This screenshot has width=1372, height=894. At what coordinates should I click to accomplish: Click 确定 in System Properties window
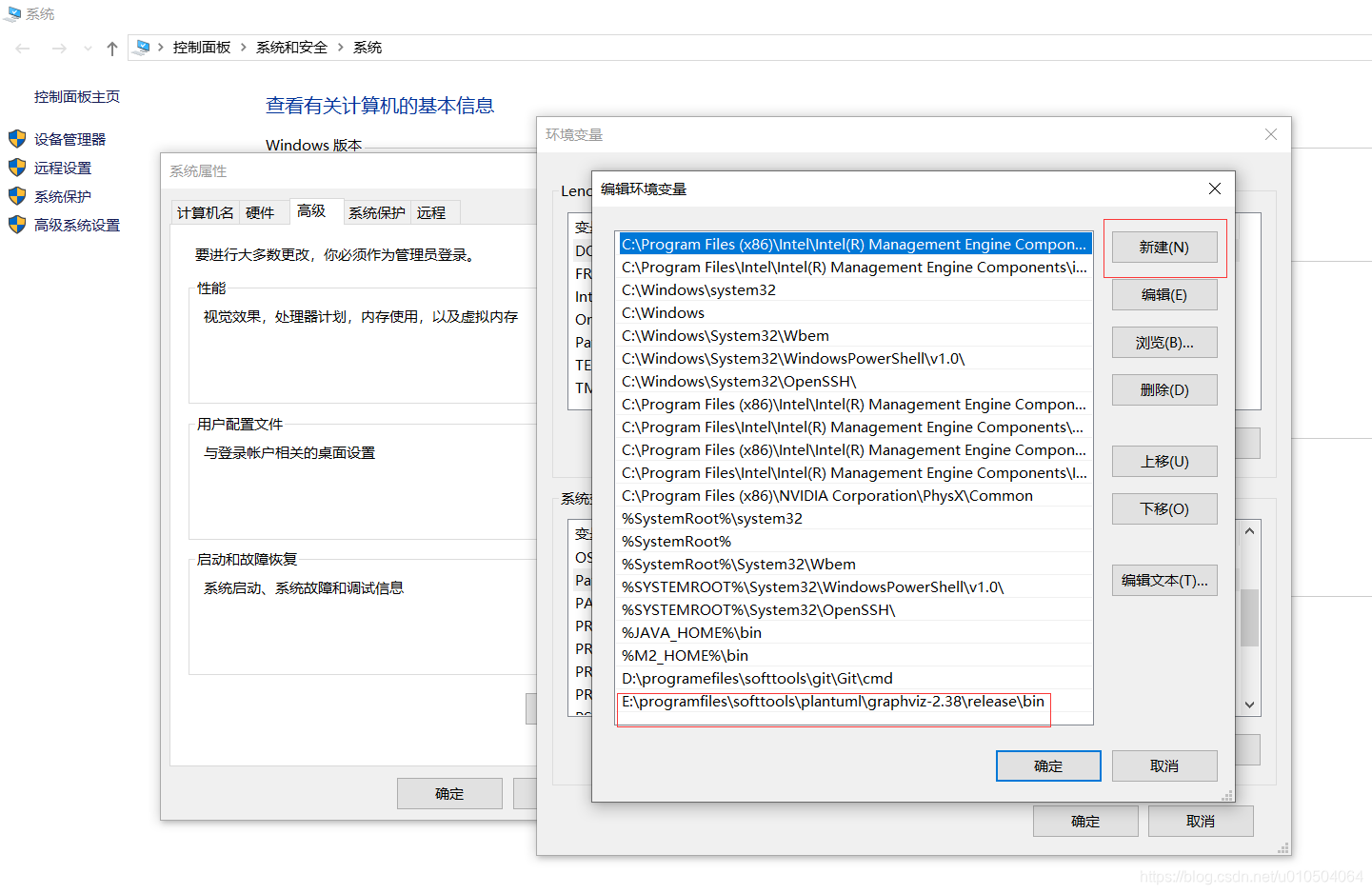pos(449,793)
